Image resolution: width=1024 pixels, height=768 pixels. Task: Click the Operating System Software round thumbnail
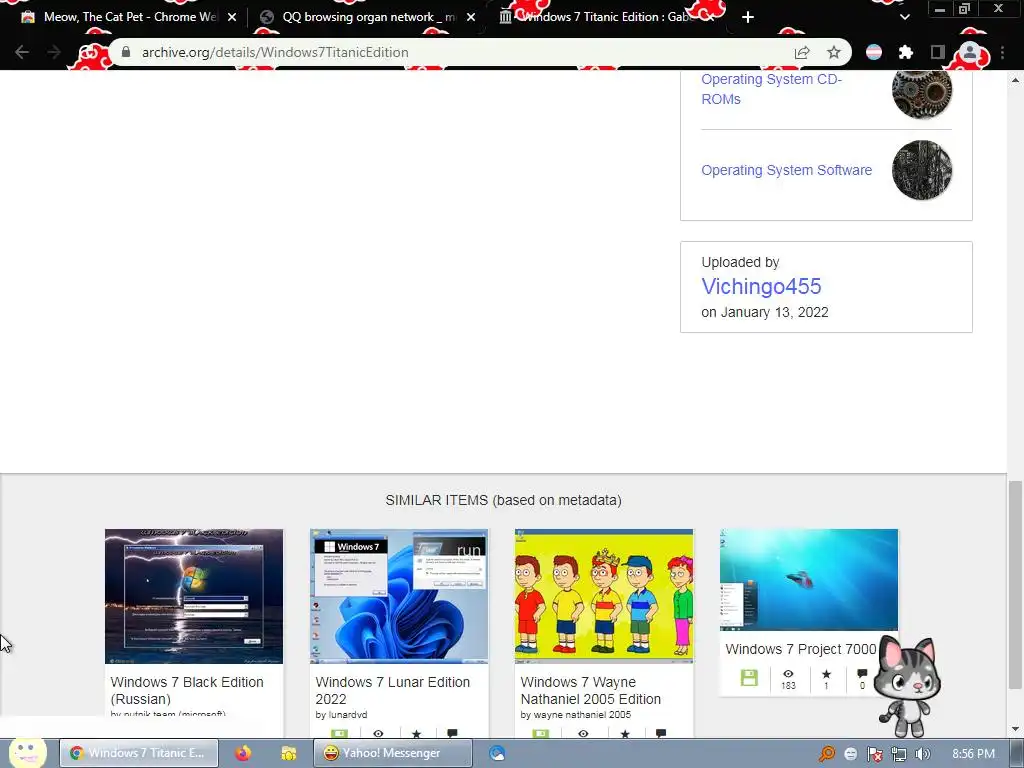pos(921,170)
